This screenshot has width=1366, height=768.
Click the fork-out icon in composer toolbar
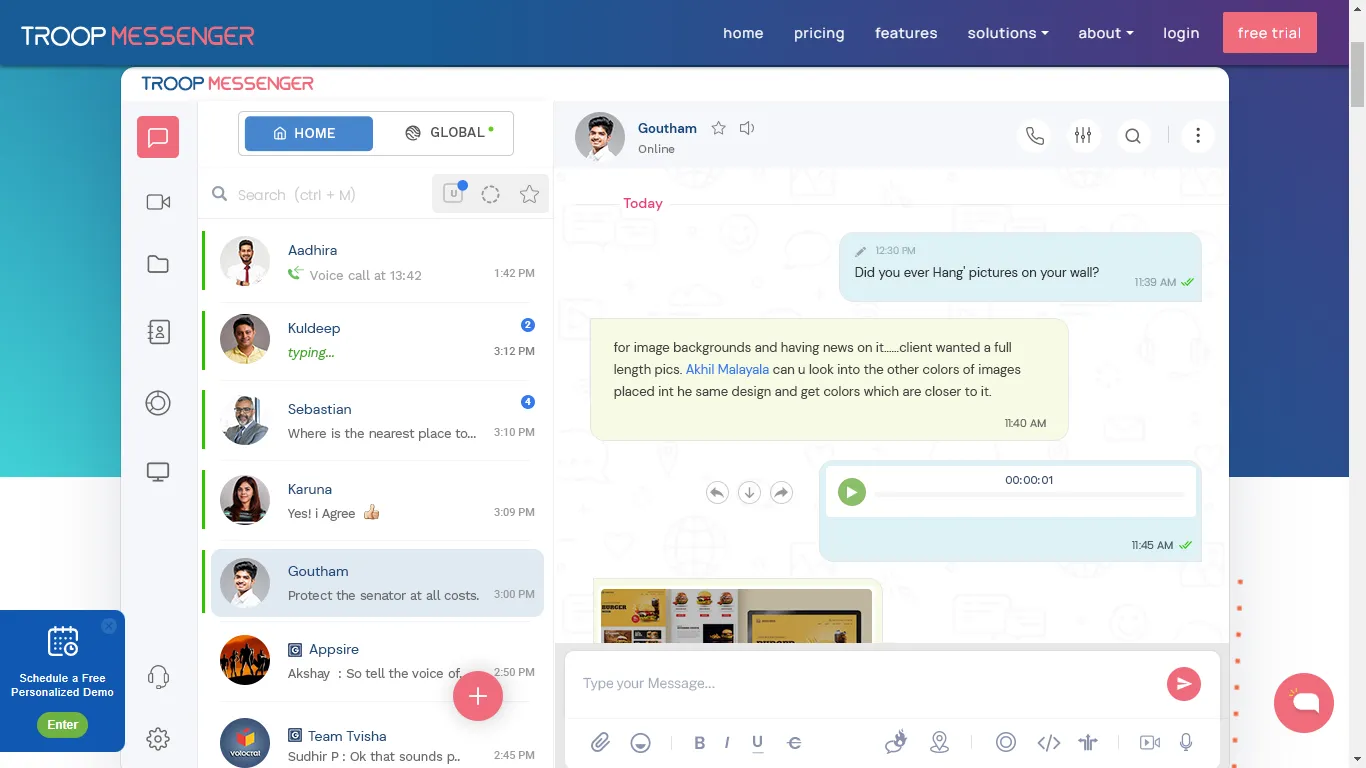[1089, 742]
